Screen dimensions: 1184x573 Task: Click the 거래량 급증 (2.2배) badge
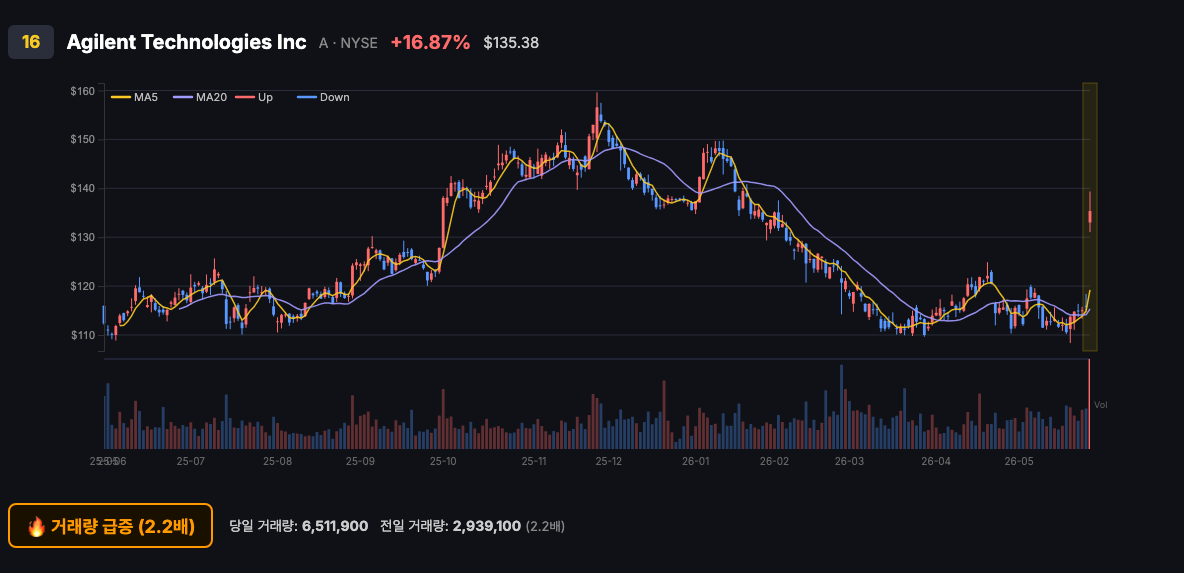110,525
